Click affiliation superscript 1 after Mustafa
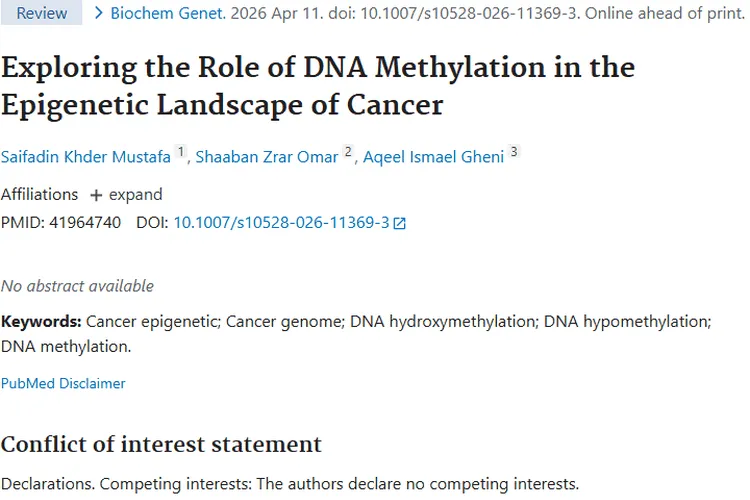750x500 pixels. tap(181, 152)
